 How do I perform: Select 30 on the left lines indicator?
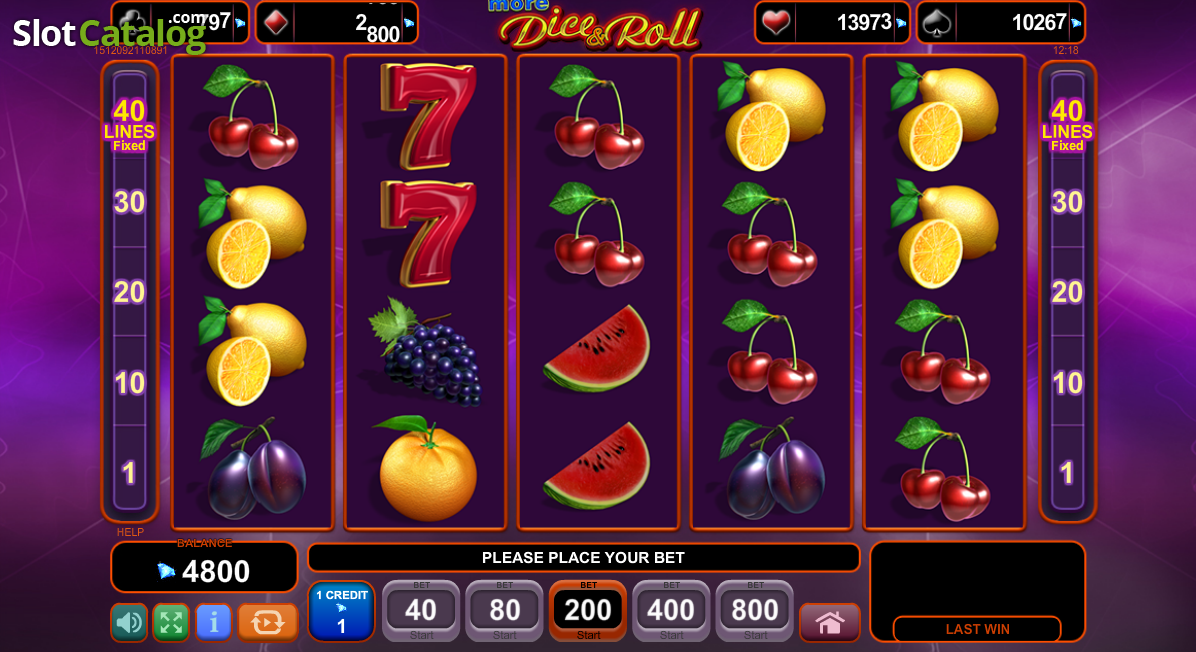(x=129, y=202)
